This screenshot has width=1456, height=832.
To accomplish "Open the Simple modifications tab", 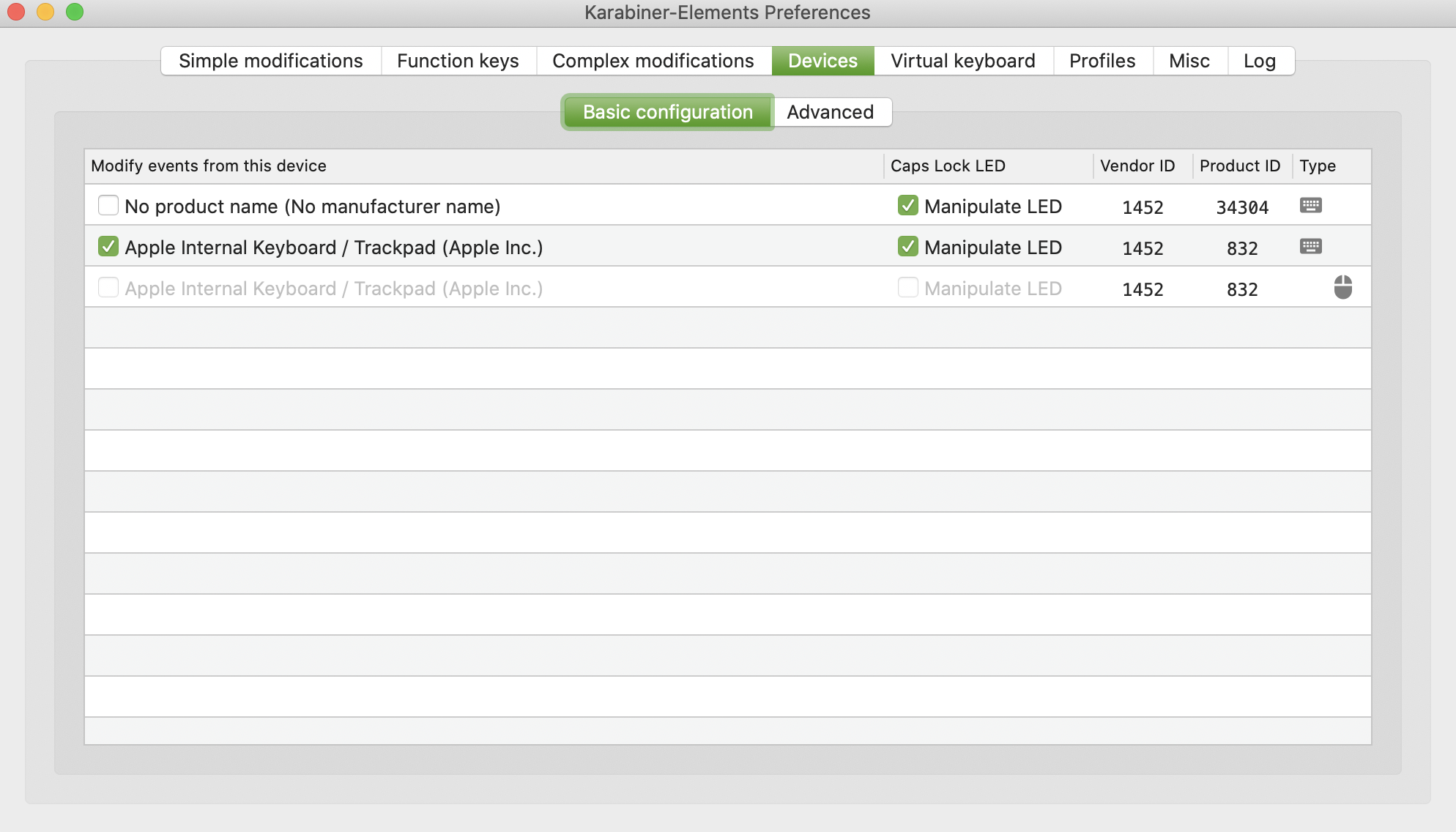I will coord(270,61).
